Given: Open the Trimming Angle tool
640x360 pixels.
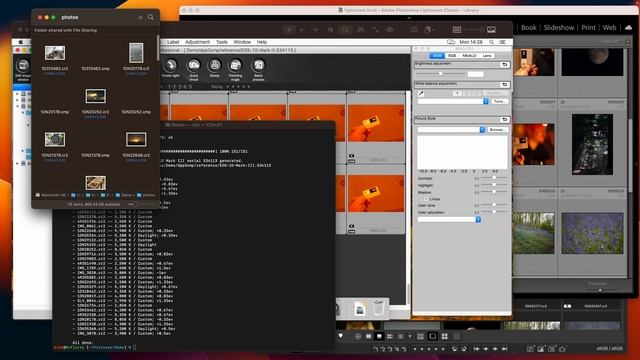Looking at the screenshot, I should coord(236,69).
